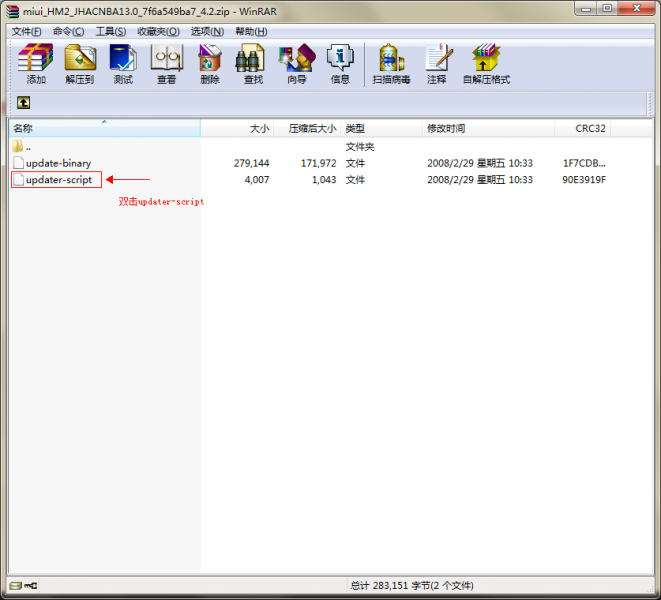Close the WinRAR window
661x600 pixels.
click(x=637, y=8)
